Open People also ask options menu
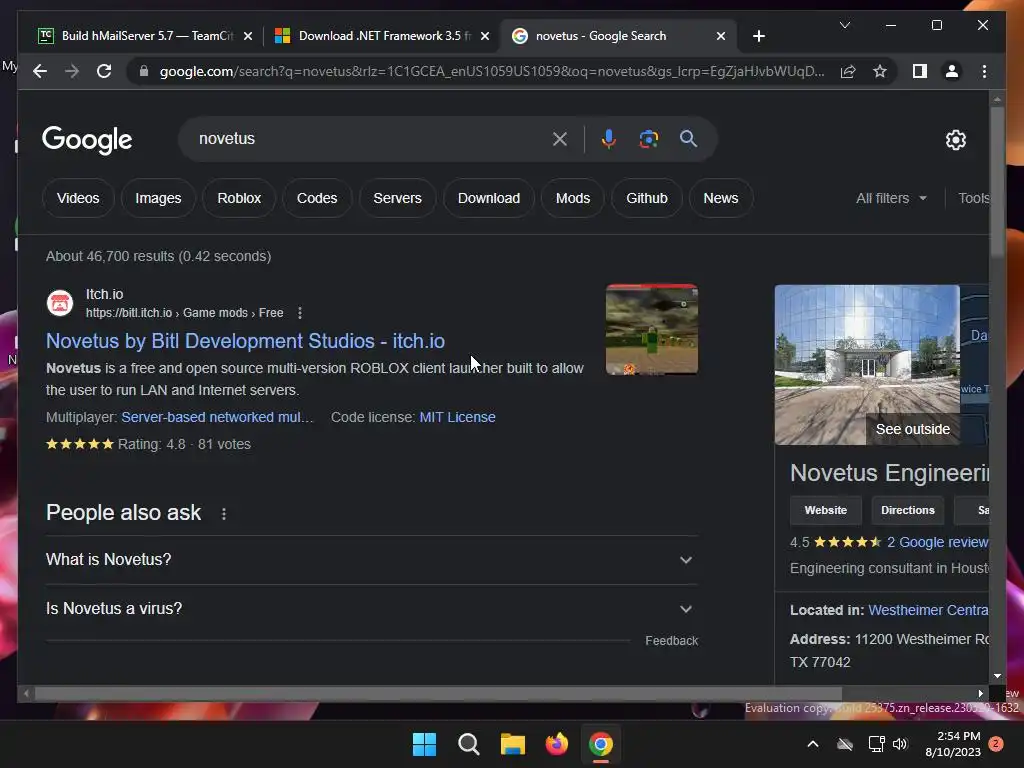The width and height of the screenshot is (1024, 768). pyautogui.click(x=224, y=514)
